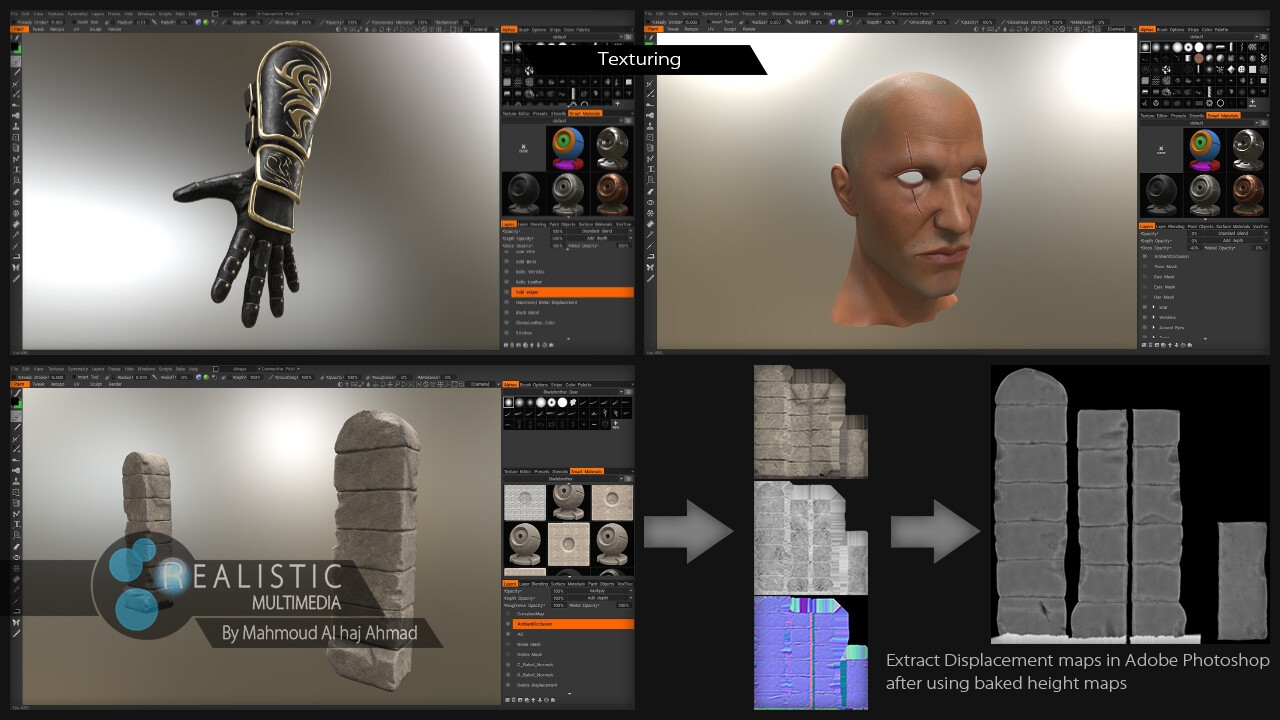Click the butterfly-shaped tool in the stone window
This screenshot has width=1280, height=720.
tap(16, 622)
